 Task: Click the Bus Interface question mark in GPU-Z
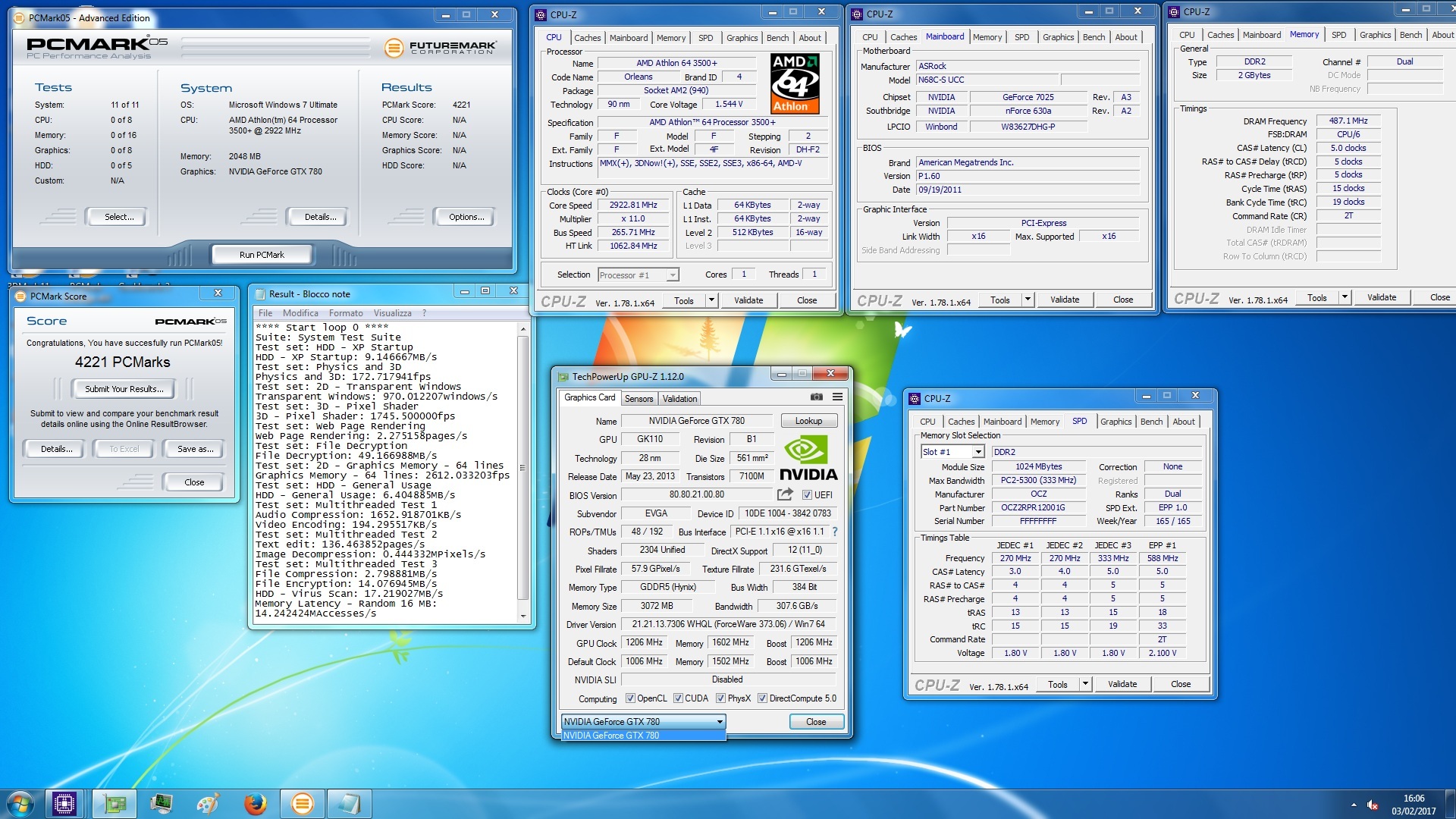click(835, 532)
